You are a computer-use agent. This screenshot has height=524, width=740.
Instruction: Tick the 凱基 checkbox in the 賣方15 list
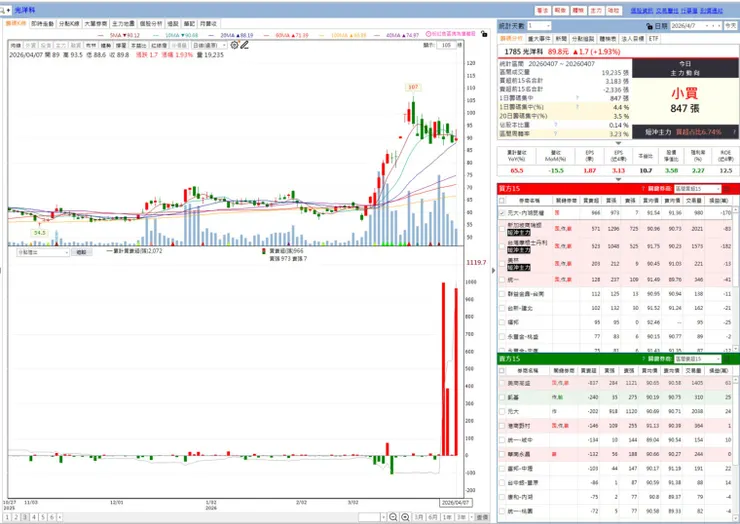(x=502, y=397)
